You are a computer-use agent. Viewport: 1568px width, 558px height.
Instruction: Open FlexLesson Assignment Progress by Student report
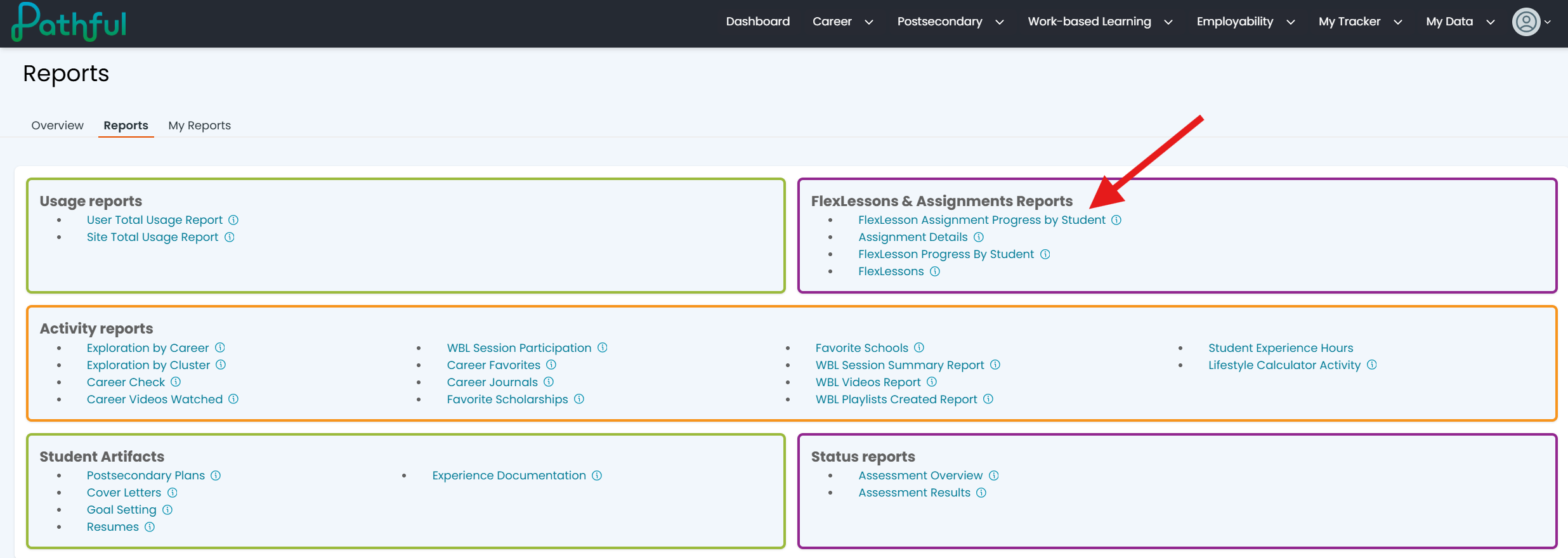pos(982,220)
